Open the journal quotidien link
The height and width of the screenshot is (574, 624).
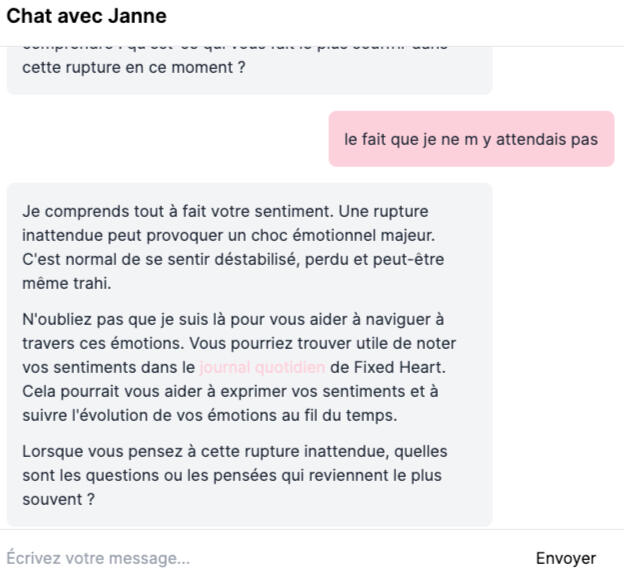coord(262,367)
